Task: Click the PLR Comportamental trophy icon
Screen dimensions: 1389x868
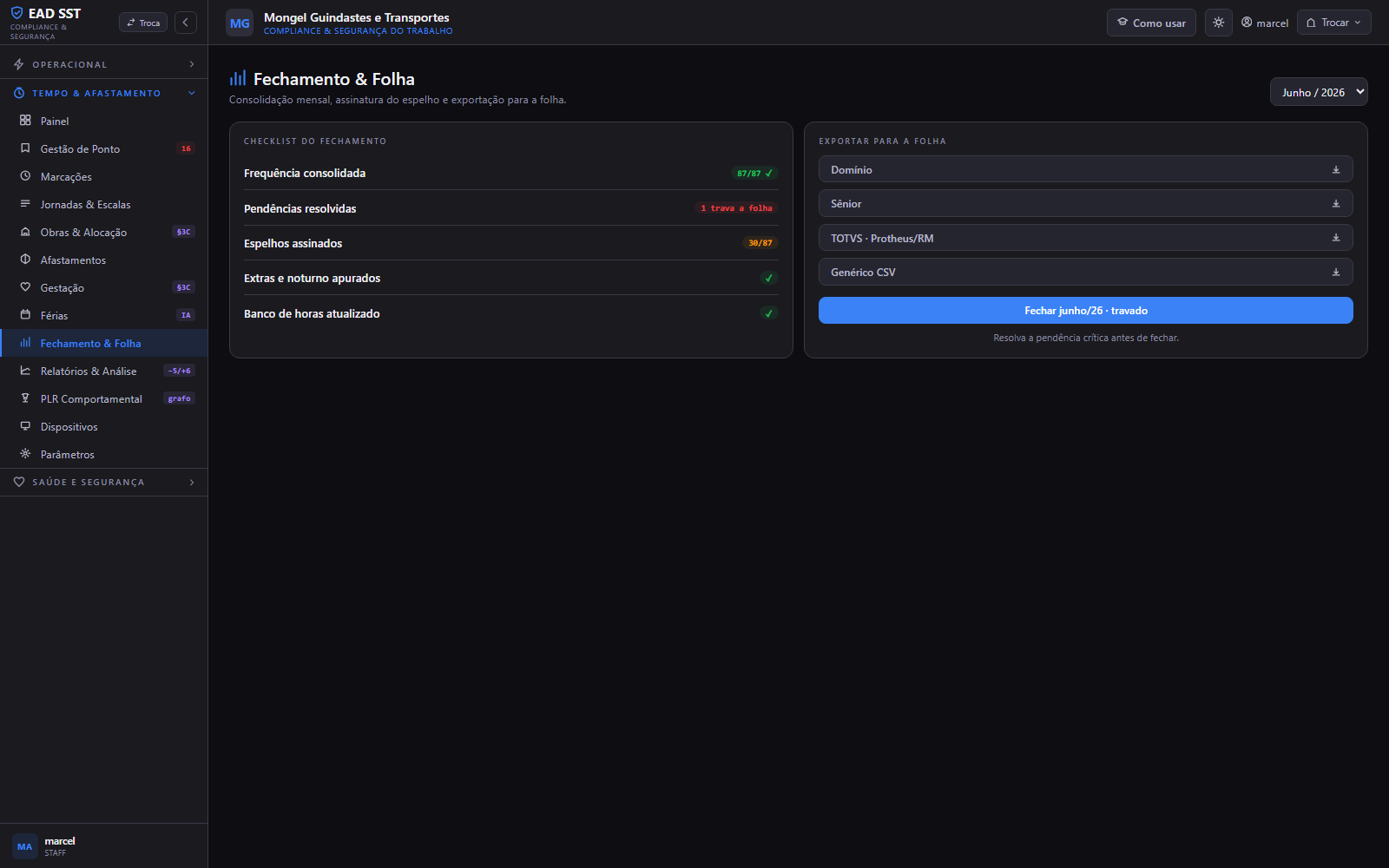Action: pyautogui.click(x=25, y=398)
